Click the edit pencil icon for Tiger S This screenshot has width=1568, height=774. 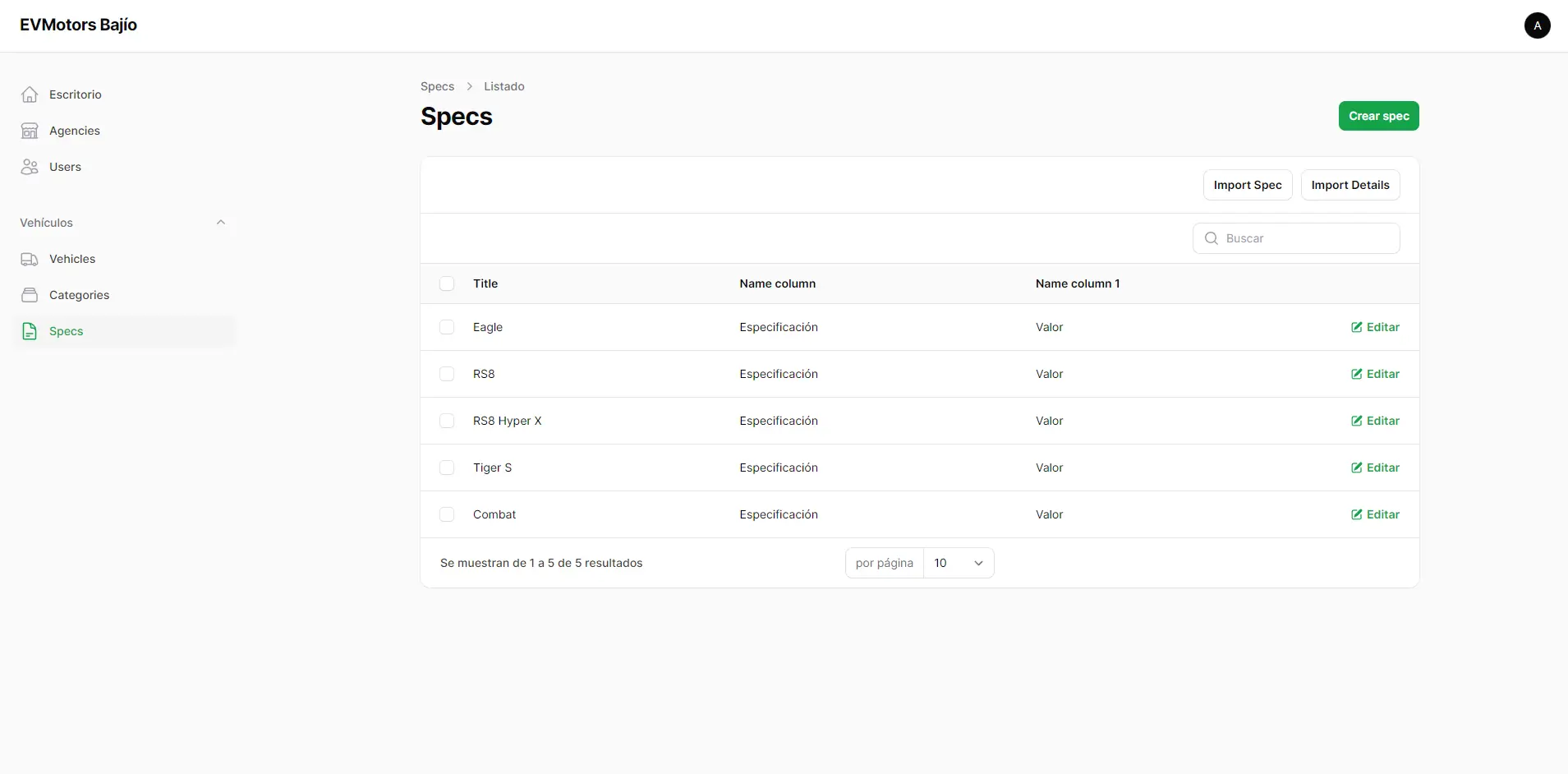click(1357, 468)
